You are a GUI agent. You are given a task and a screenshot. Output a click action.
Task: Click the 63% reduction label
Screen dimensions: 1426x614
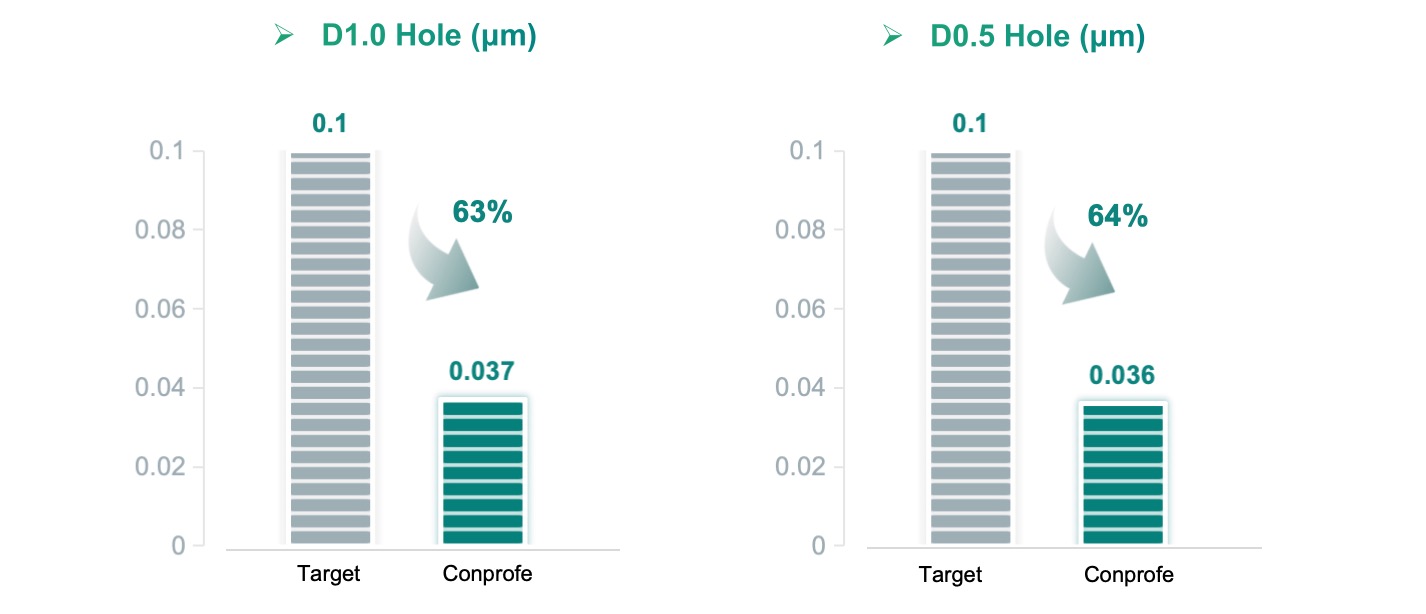(x=482, y=212)
